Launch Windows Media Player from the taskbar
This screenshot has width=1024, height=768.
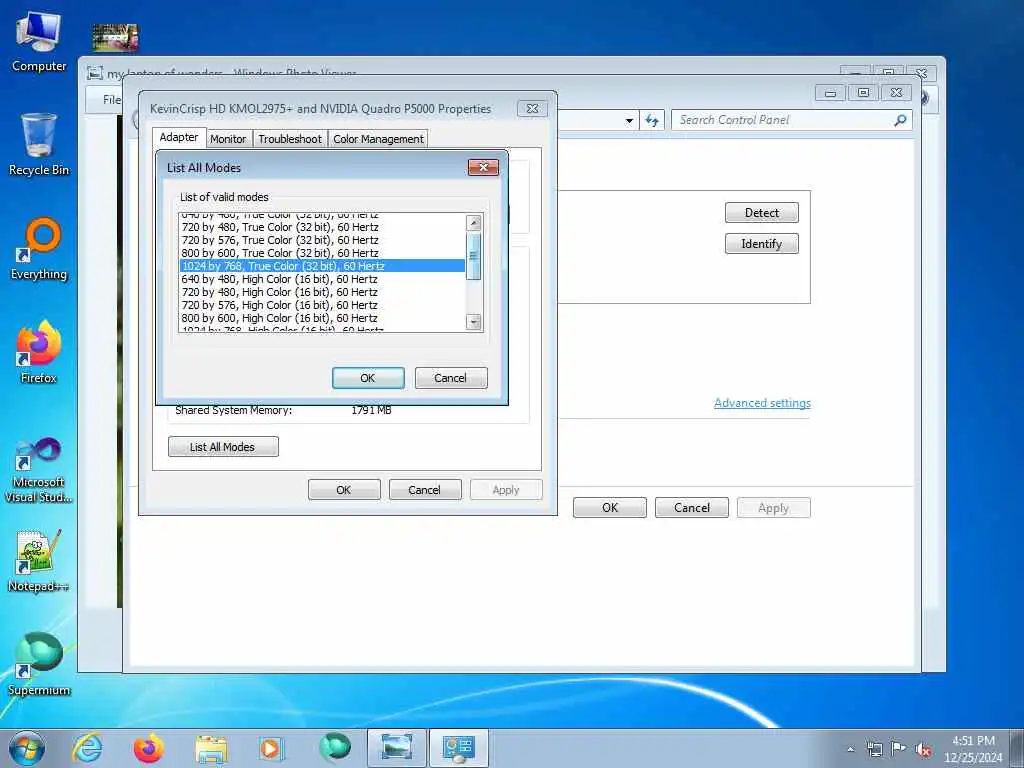tap(270, 748)
